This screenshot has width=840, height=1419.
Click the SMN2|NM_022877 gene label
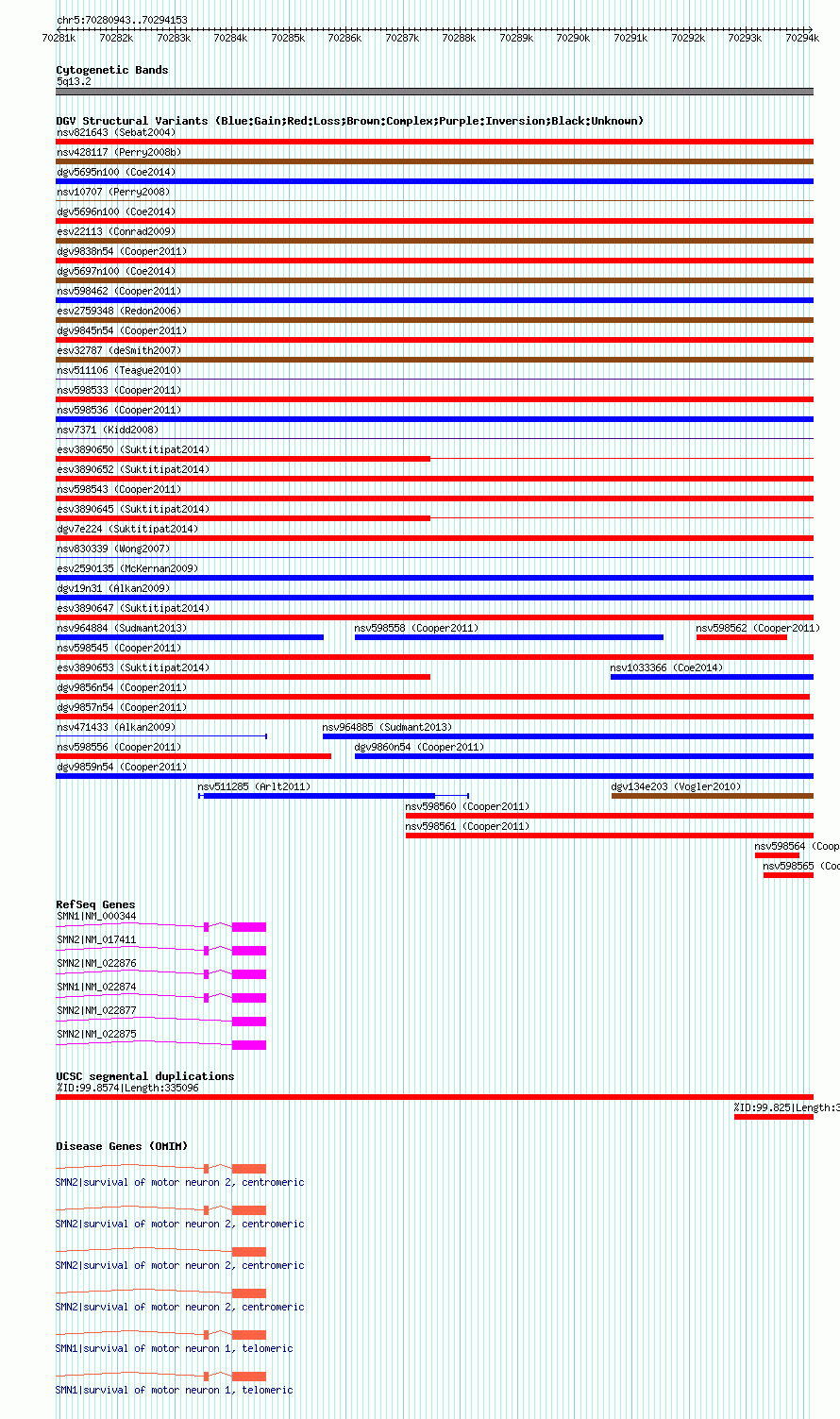(96, 1011)
